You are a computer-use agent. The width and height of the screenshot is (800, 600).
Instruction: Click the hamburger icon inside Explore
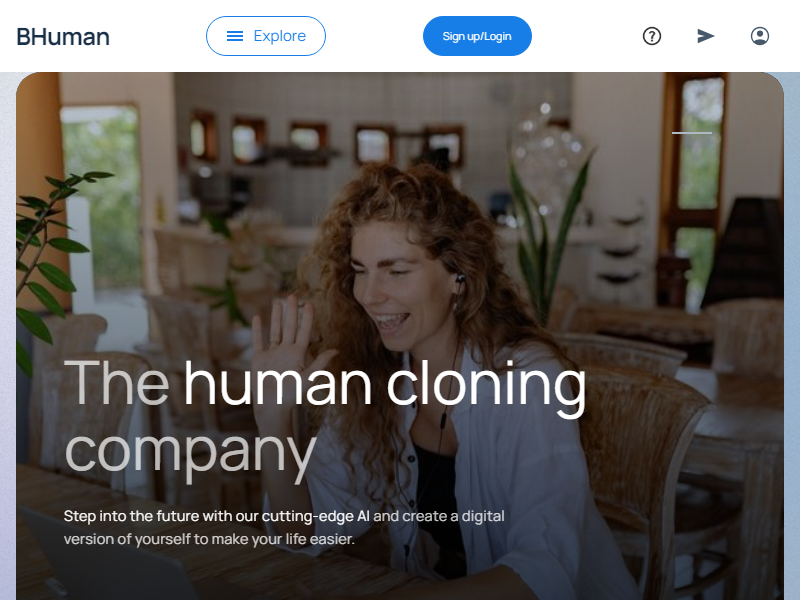[x=235, y=36]
